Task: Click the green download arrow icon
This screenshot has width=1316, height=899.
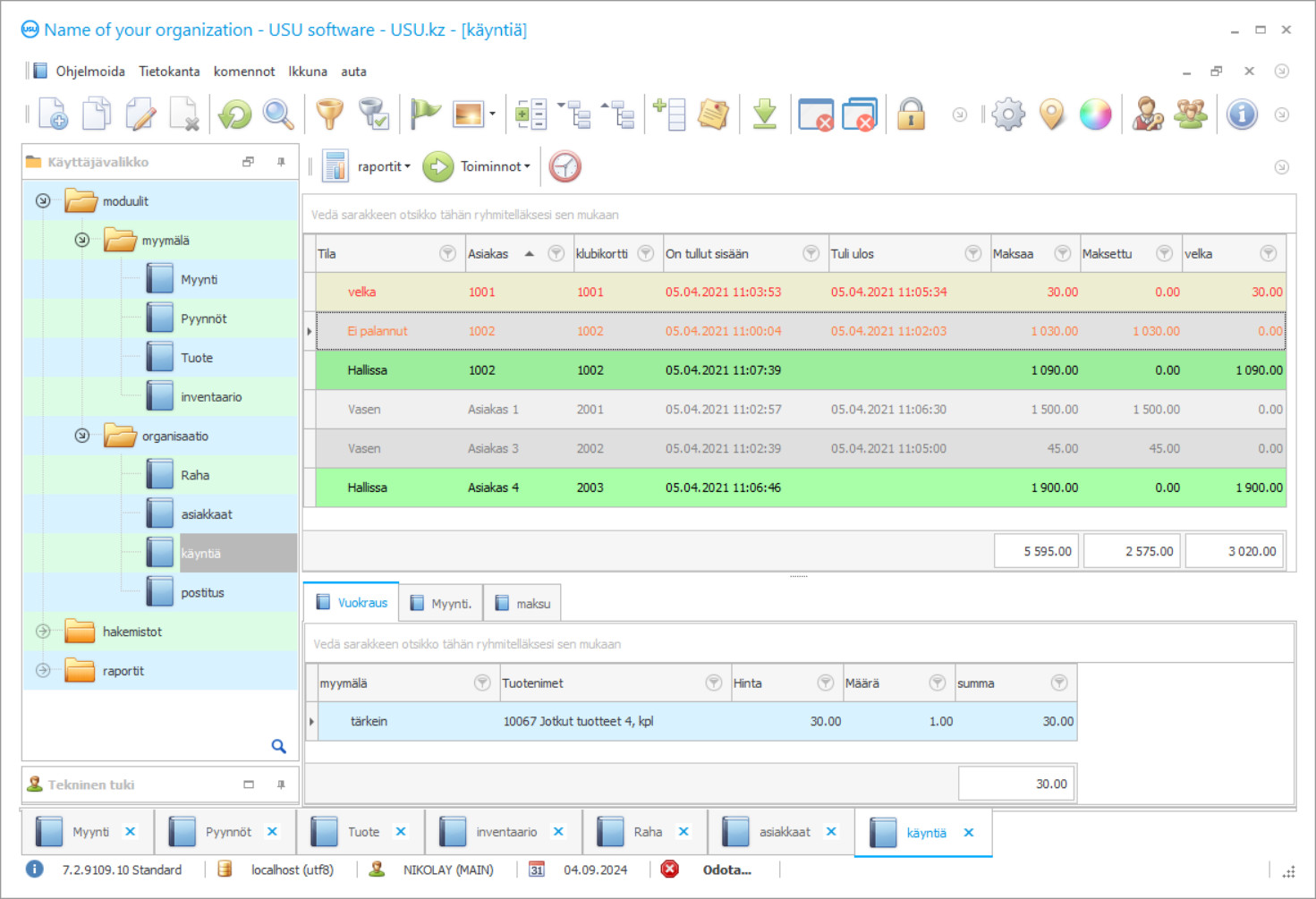Action: tap(764, 114)
